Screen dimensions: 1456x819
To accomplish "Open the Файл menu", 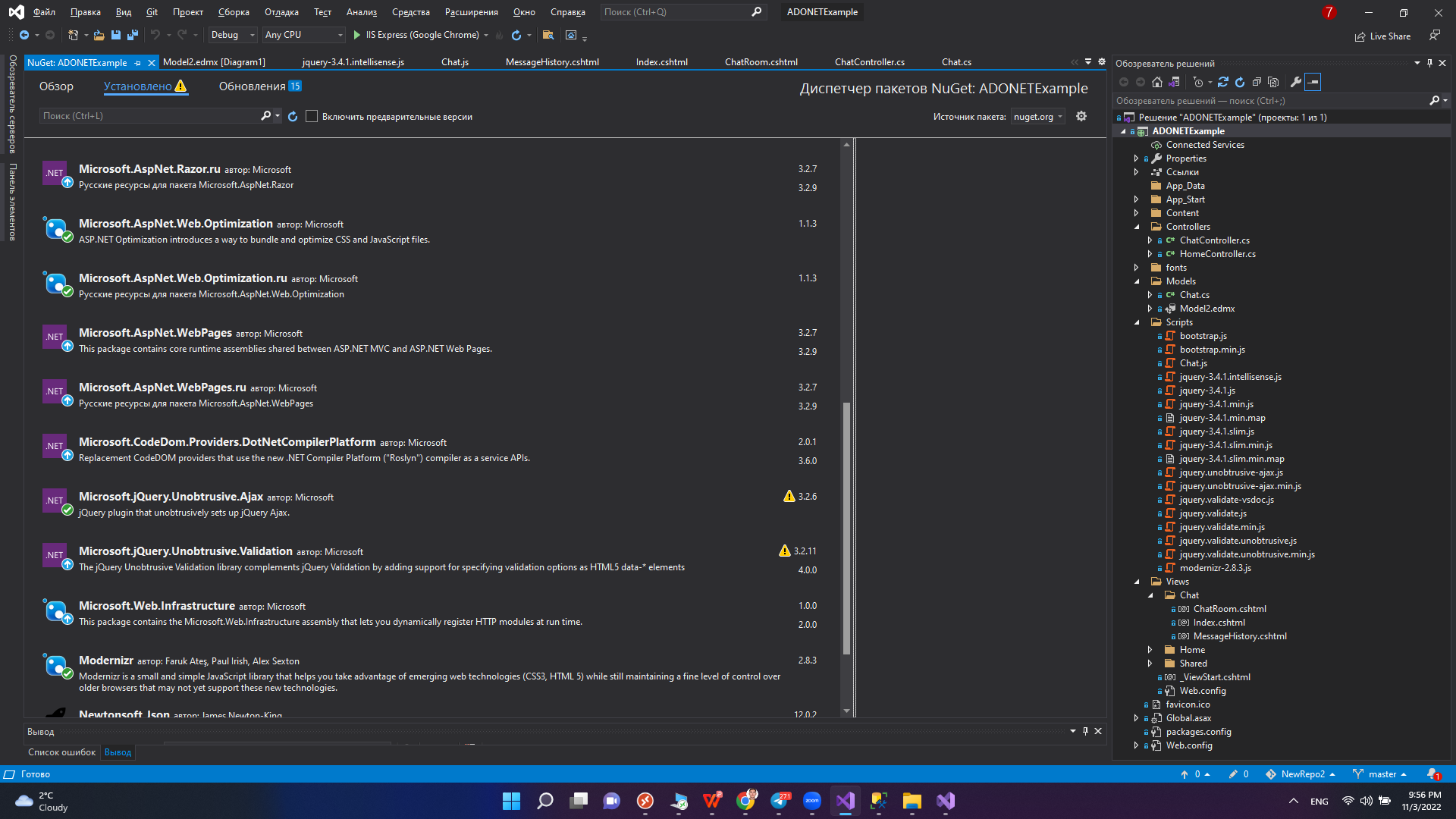I will coord(44,12).
